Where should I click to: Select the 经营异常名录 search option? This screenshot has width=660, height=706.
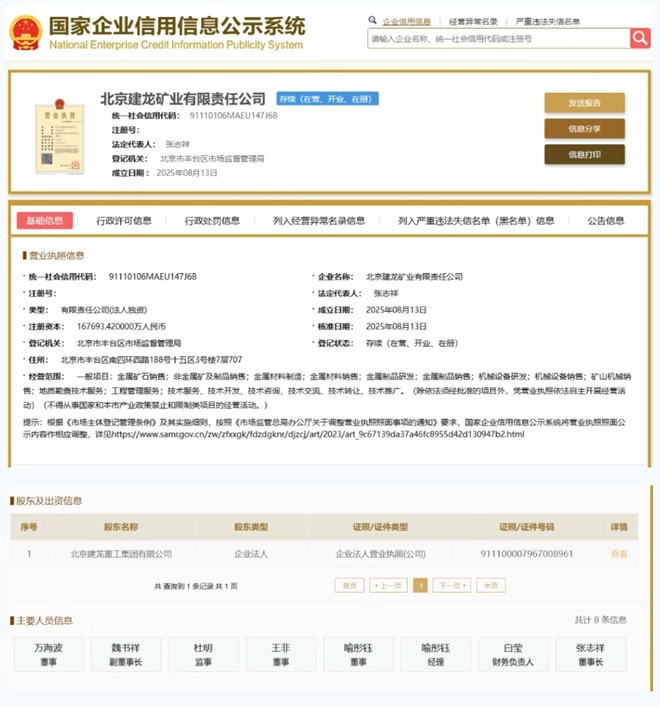pos(473,20)
